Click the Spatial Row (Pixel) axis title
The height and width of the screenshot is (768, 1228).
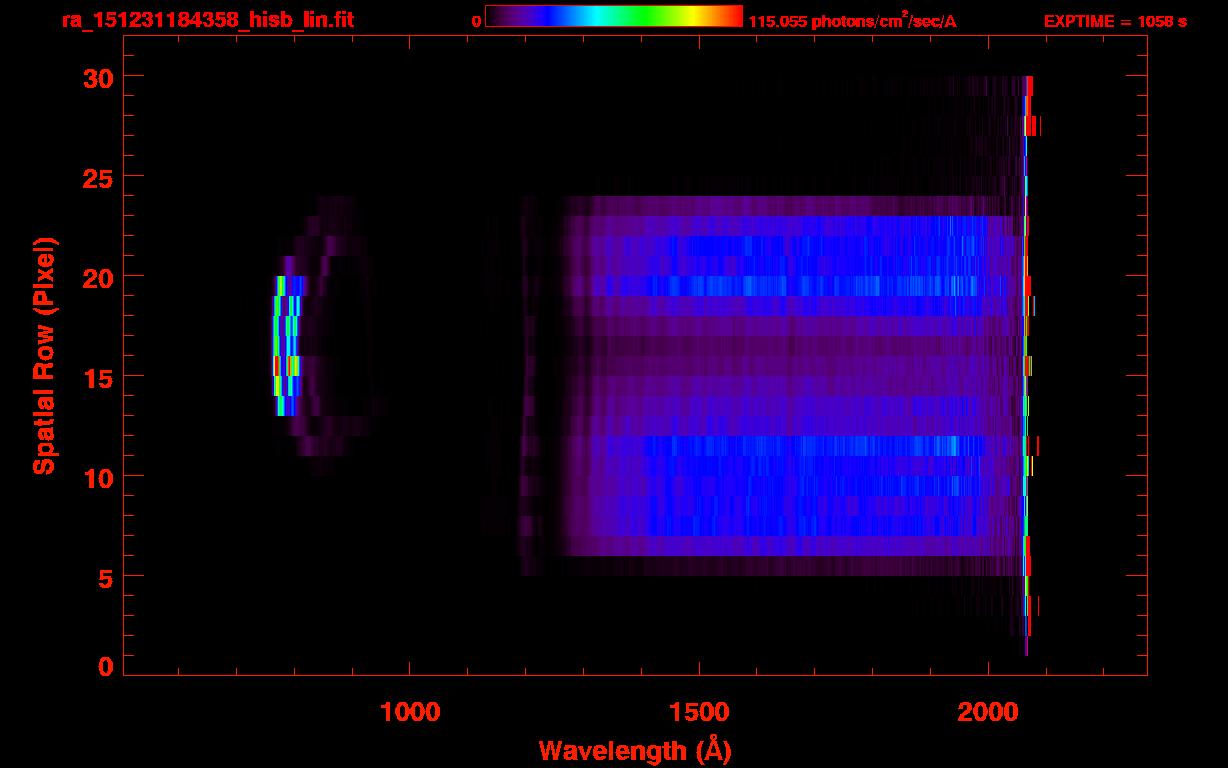[43, 355]
